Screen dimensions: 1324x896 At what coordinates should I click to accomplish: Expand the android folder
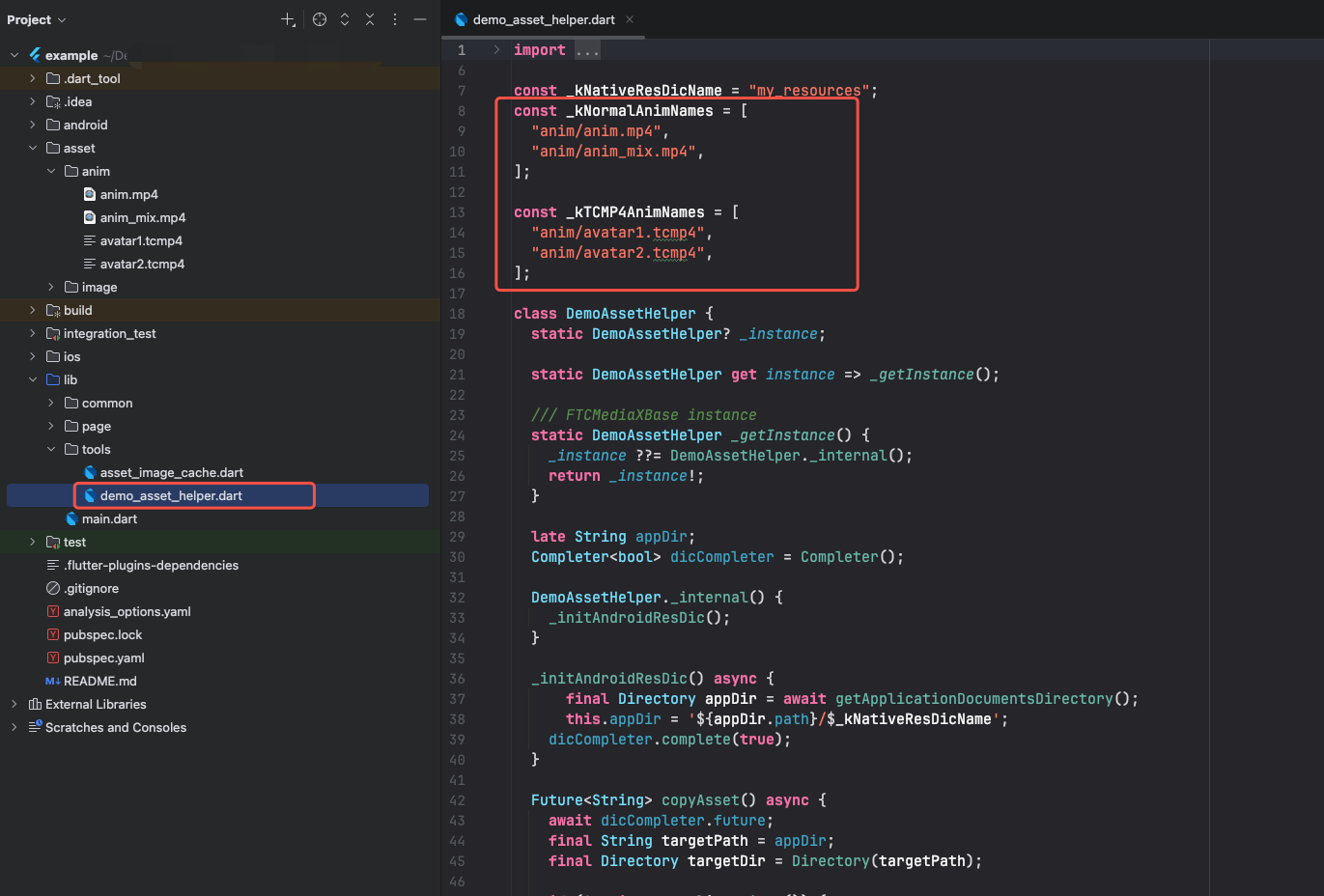[33, 125]
